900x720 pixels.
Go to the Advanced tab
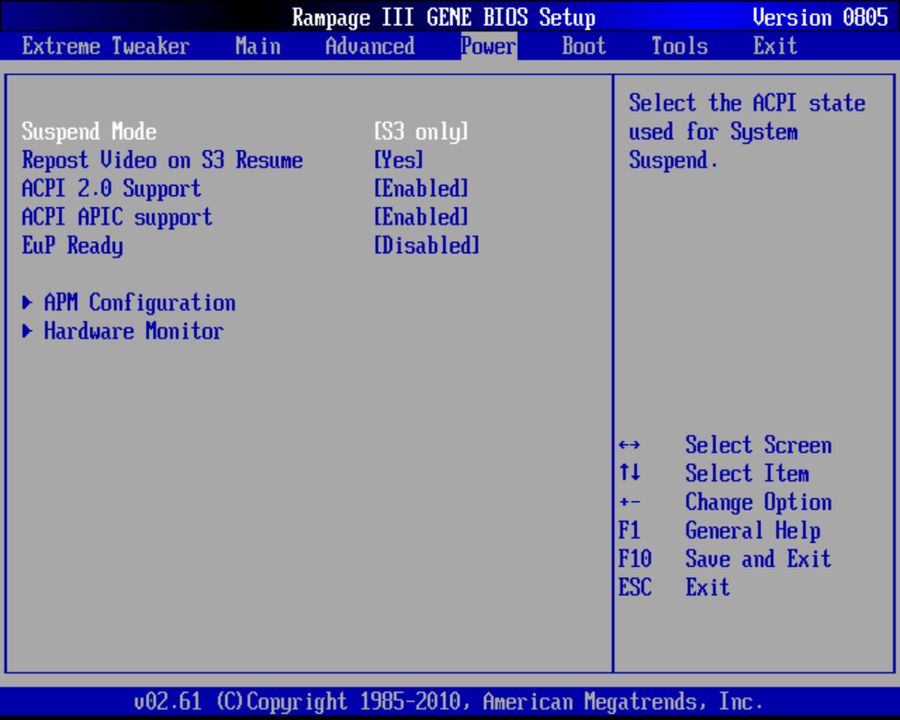tap(370, 46)
